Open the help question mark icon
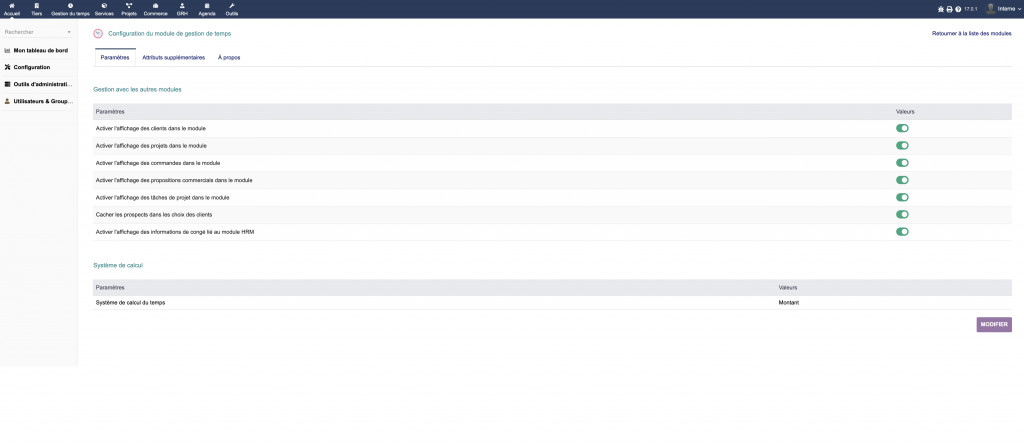Image resolution: width=1024 pixels, height=448 pixels. point(958,9)
